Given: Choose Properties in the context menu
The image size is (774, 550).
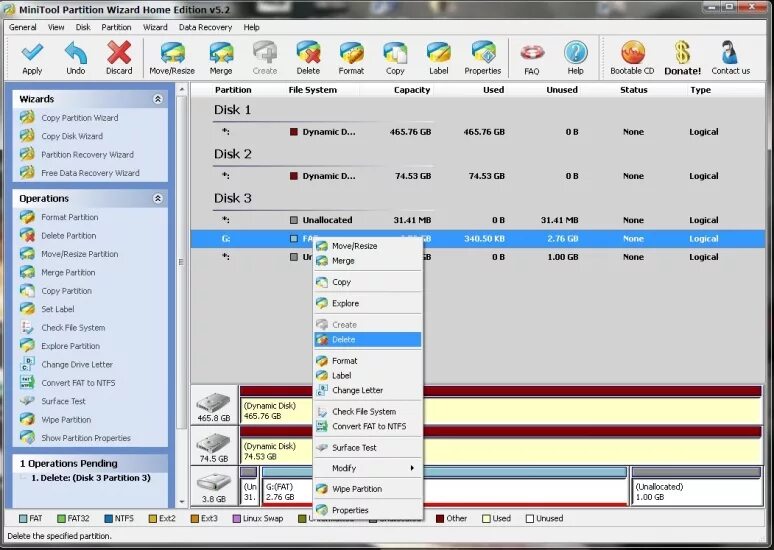Looking at the screenshot, I should pos(368,510).
